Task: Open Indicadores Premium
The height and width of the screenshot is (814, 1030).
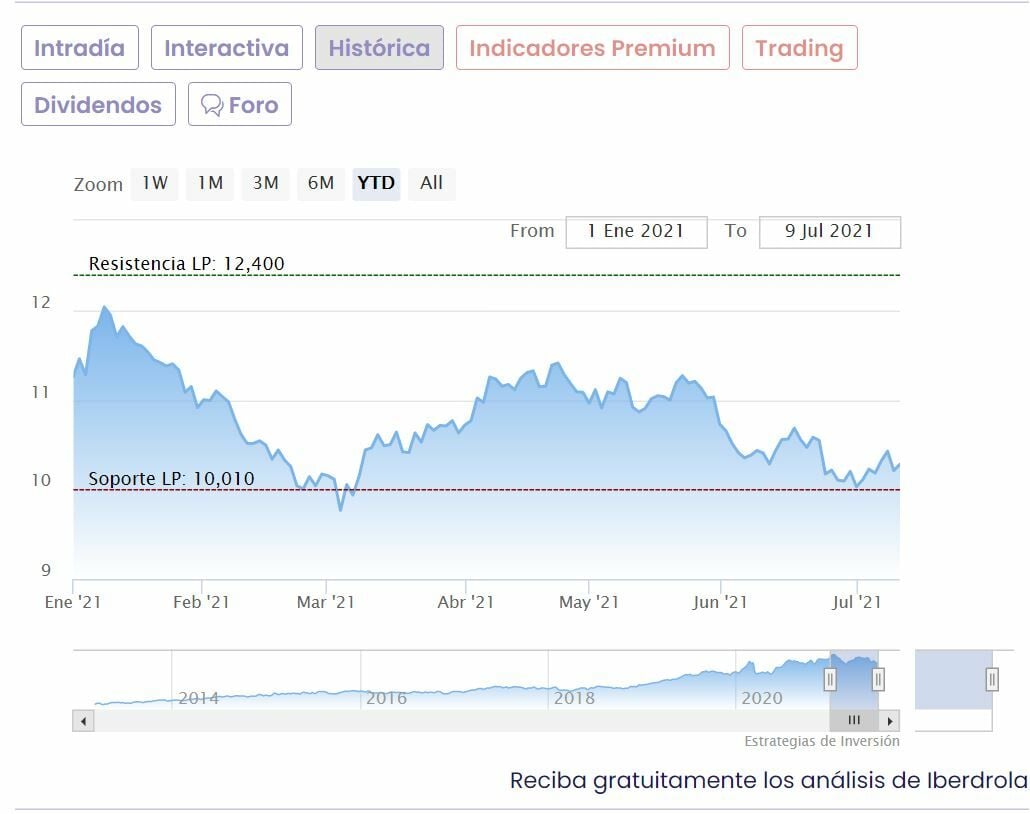Action: [x=592, y=48]
